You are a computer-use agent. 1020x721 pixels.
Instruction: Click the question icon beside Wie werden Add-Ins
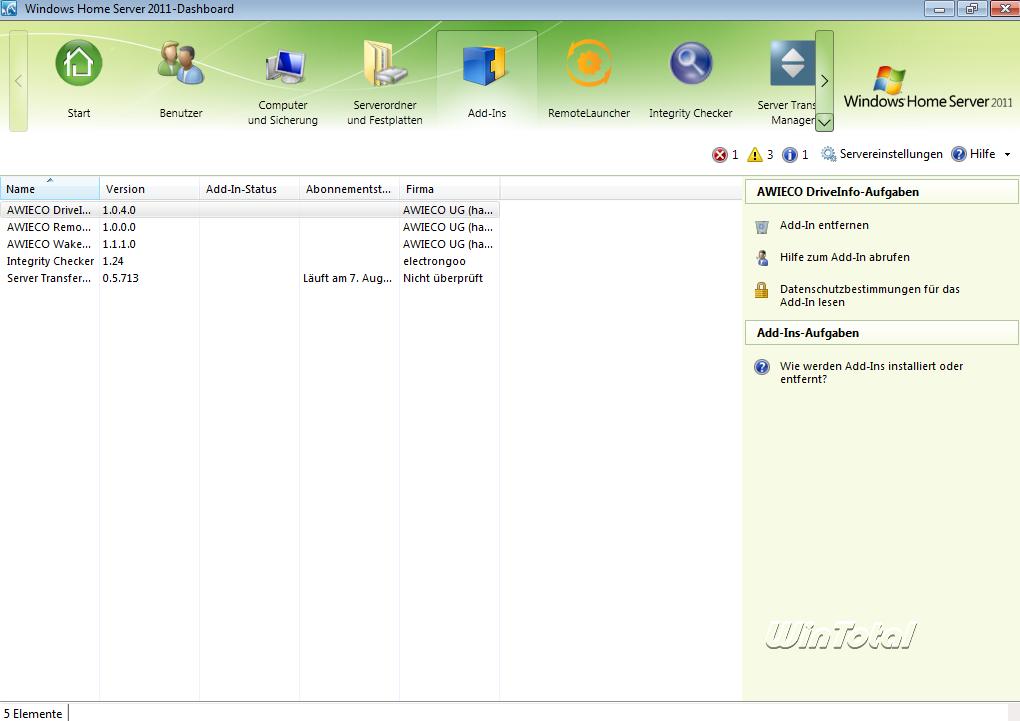pyautogui.click(x=762, y=367)
